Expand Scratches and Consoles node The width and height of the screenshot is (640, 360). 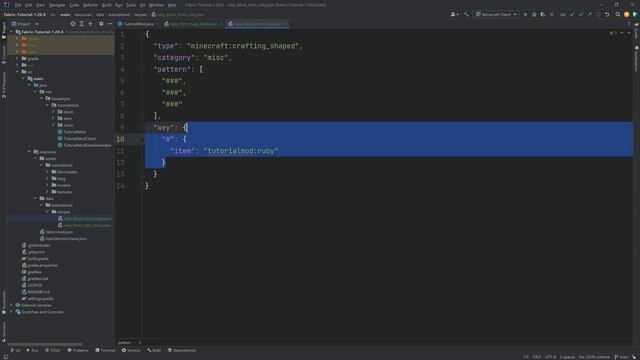click(x=11, y=312)
